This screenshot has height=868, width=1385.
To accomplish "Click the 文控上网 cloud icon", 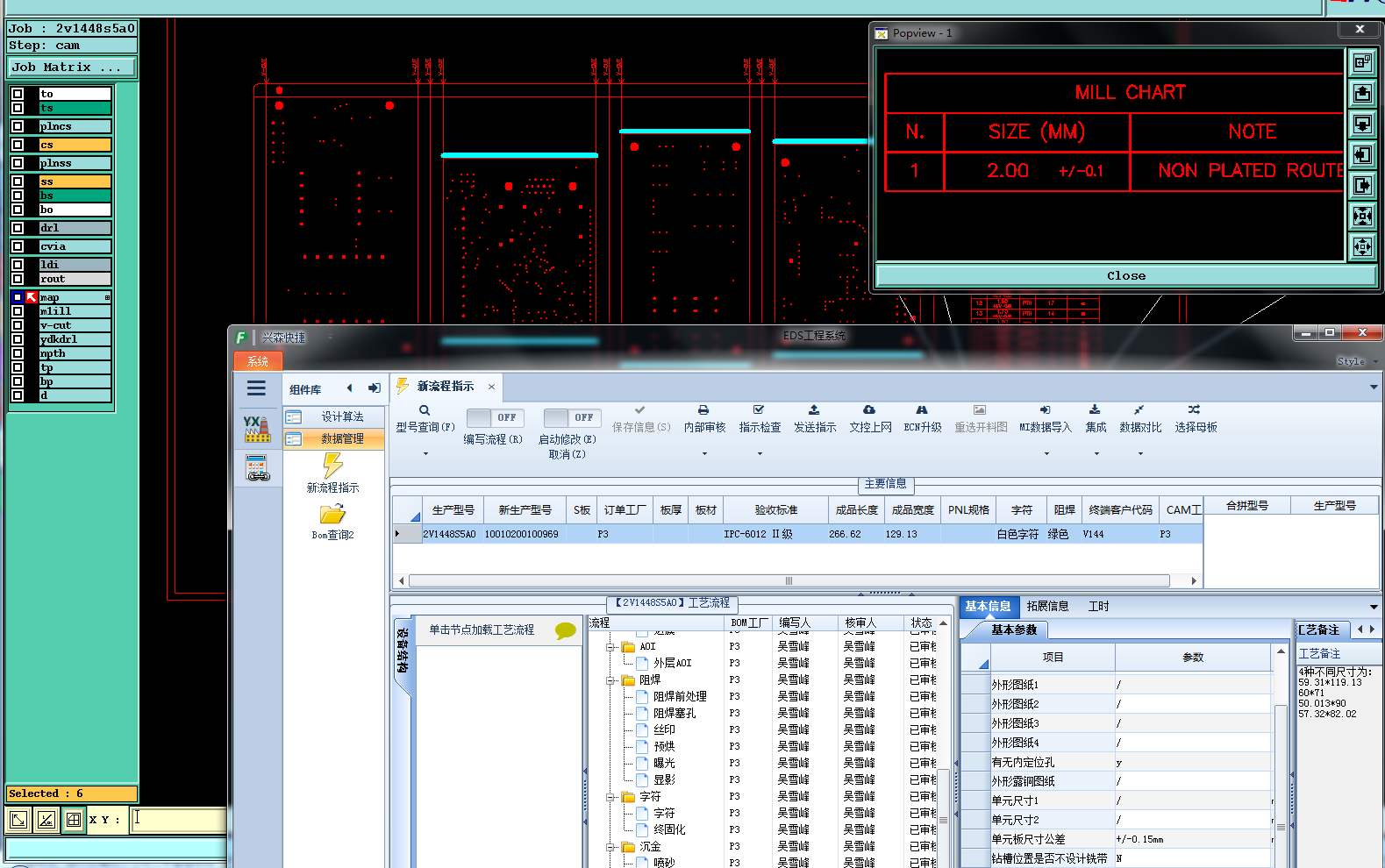I will (x=869, y=410).
